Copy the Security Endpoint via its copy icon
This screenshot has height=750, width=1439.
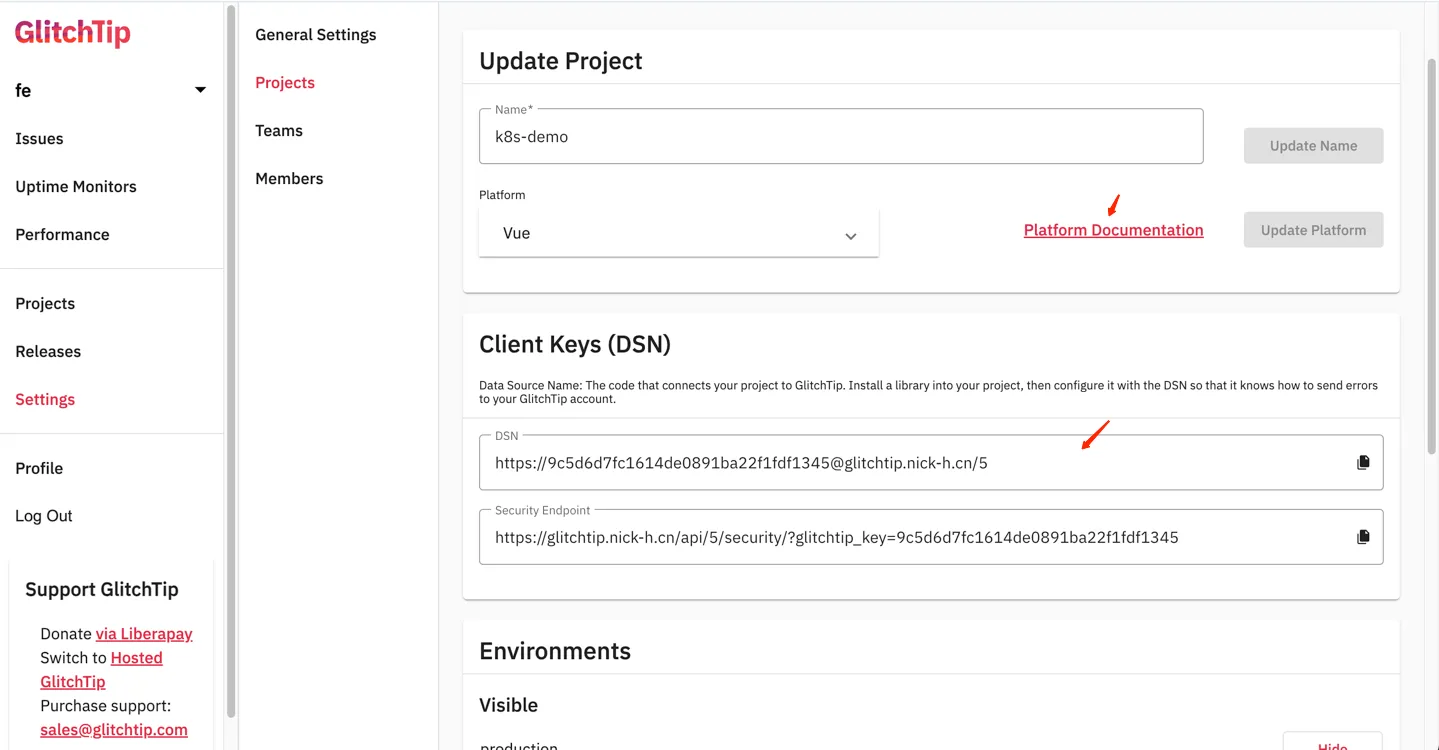coord(1362,537)
